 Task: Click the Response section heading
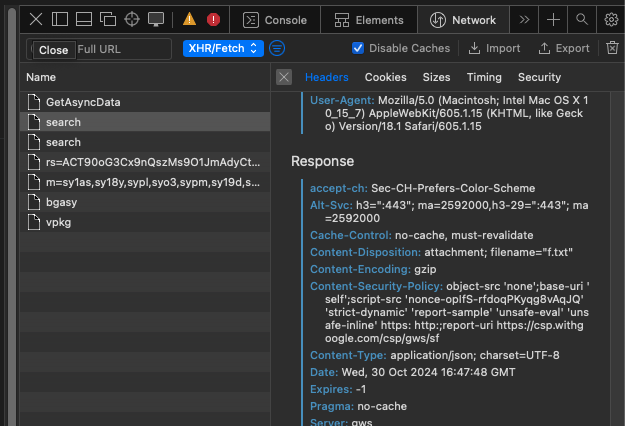[322, 161]
